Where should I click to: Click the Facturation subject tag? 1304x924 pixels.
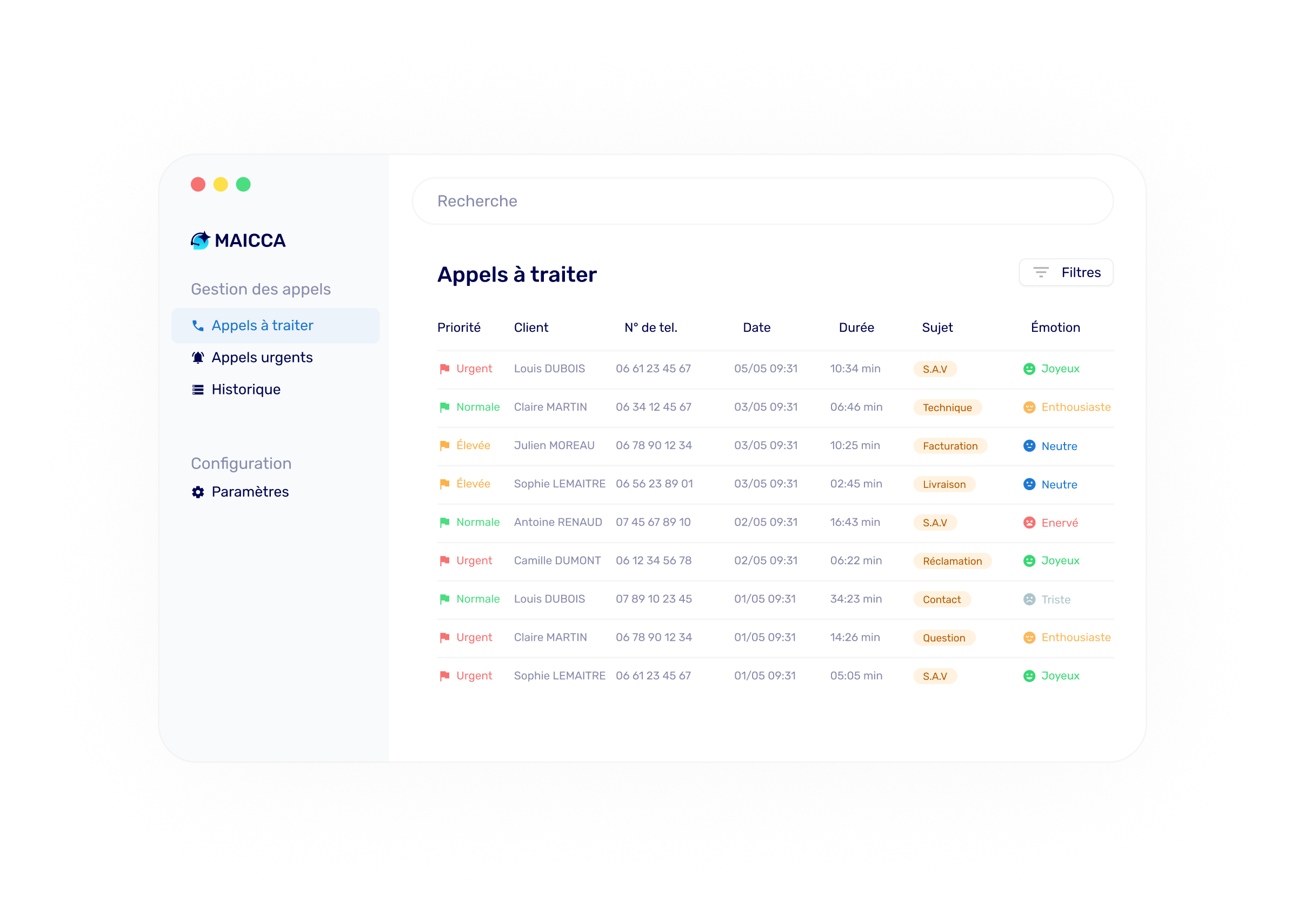pyautogui.click(x=950, y=446)
